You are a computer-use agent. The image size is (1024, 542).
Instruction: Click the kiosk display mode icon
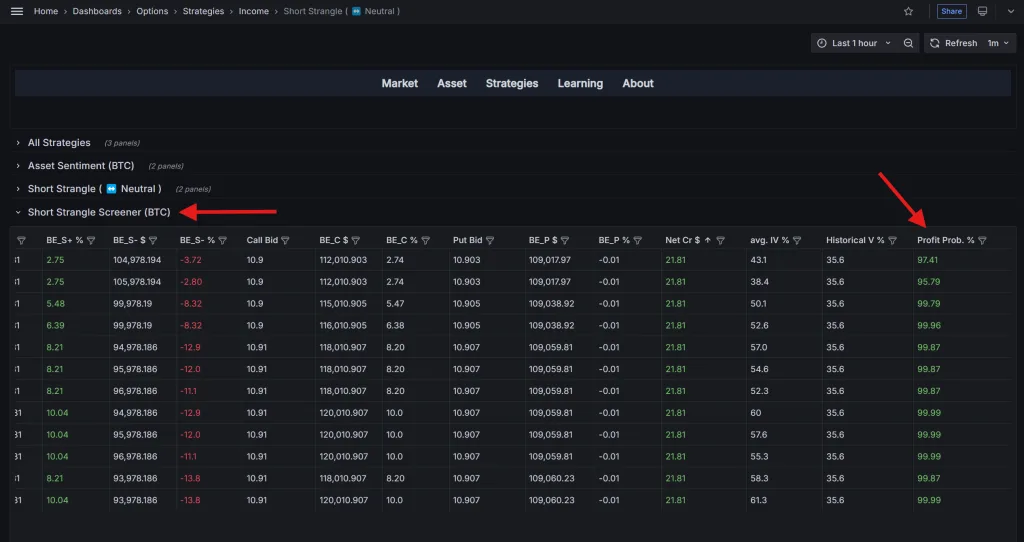[x=982, y=11]
